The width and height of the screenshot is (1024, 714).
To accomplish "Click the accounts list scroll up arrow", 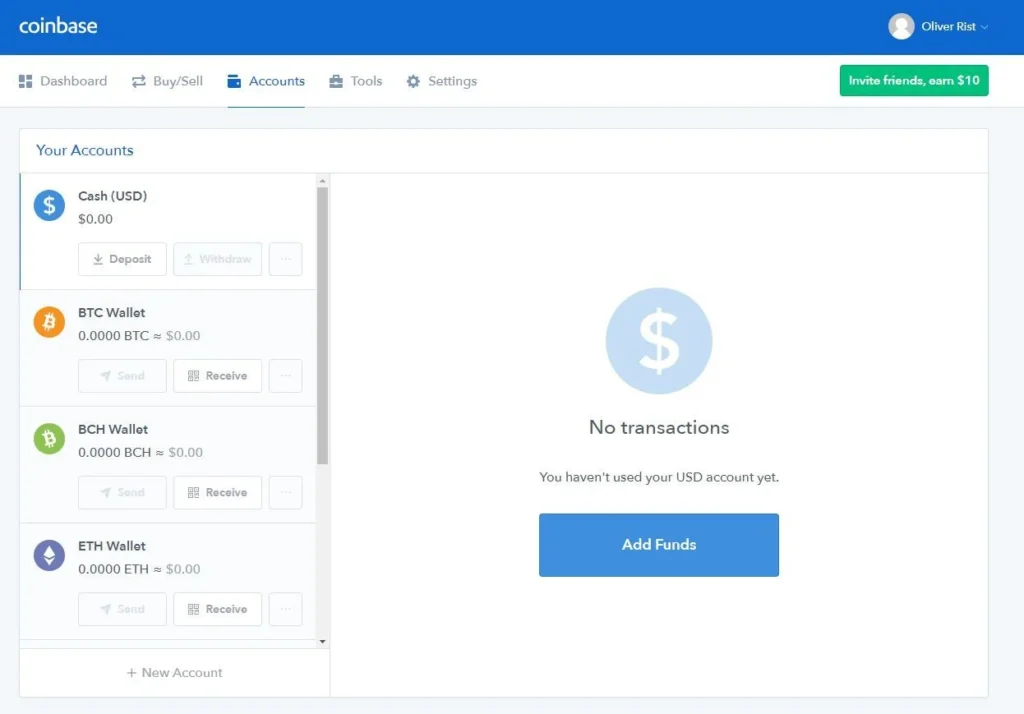I will [323, 181].
